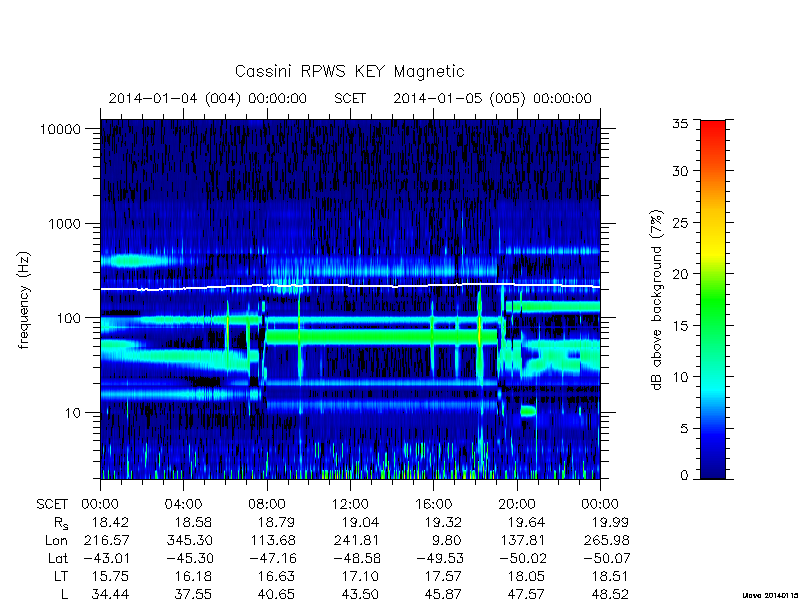Click longitude value 9.80
This screenshot has width=800, height=600.
point(446,540)
